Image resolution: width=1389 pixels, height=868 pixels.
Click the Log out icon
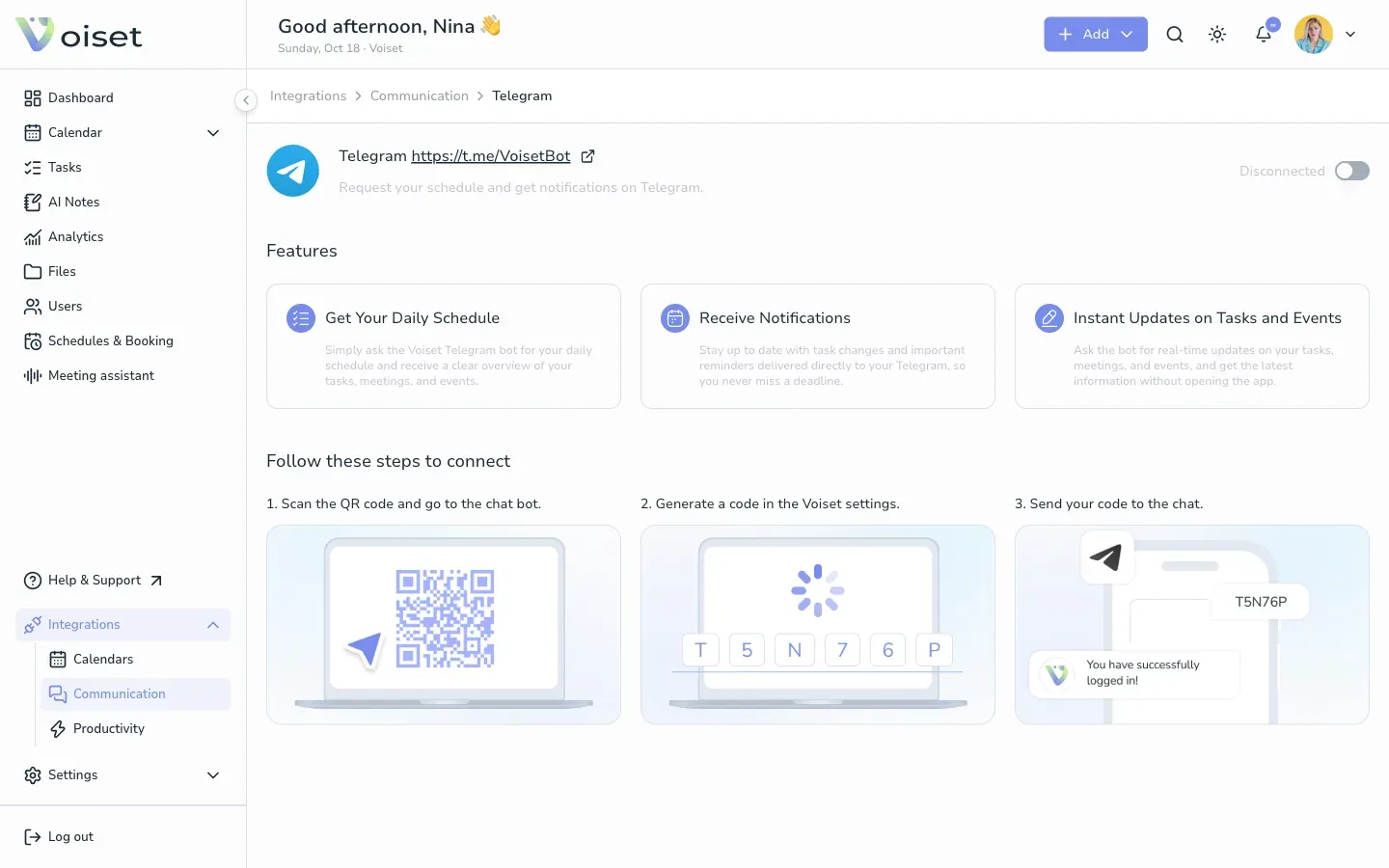point(33,837)
